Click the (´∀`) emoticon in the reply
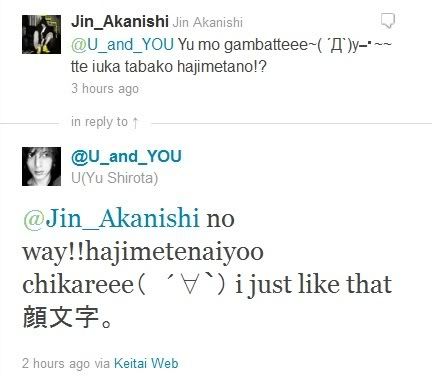The height and width of the screenshot is (376, 432). coord(183,284)
